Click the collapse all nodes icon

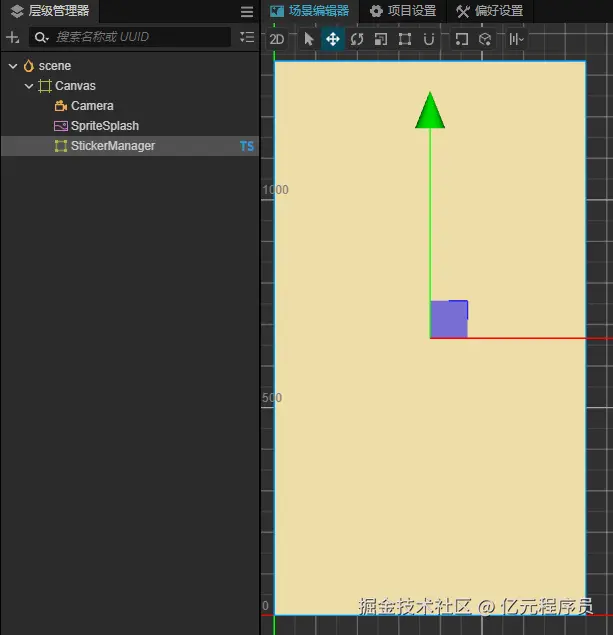tap(247, 37)
